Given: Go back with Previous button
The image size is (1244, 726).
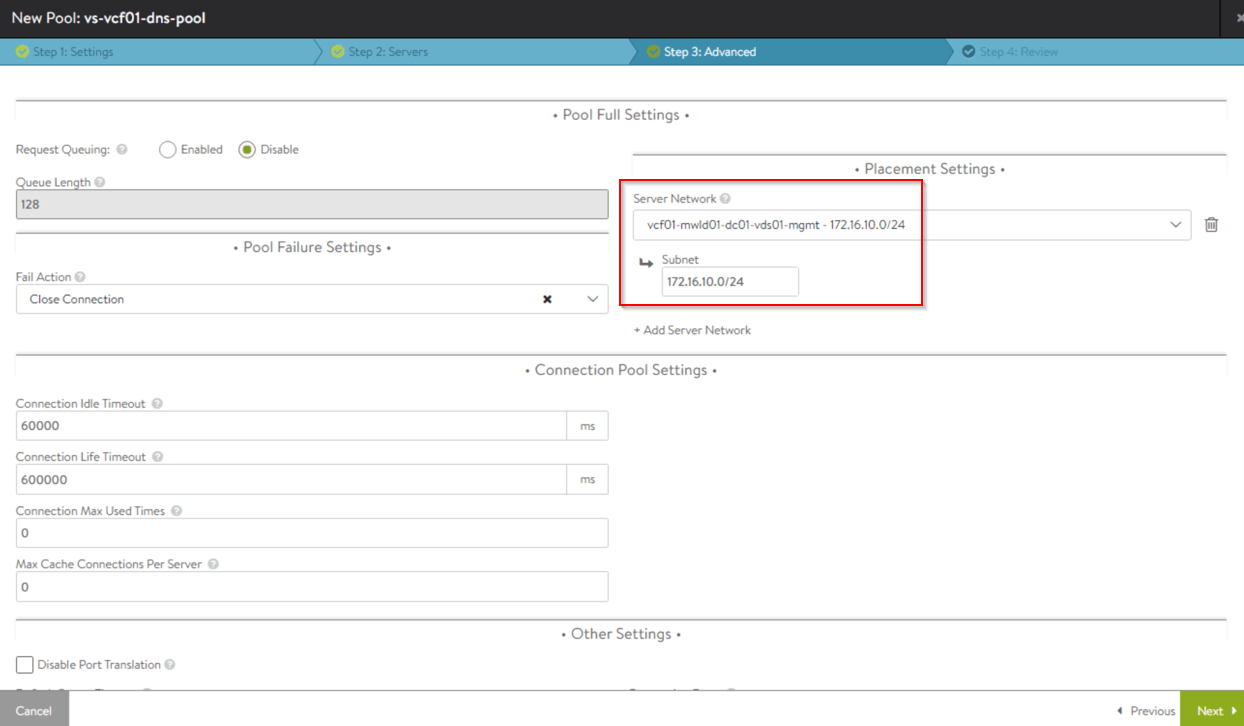Looking at the screenshot, I should click(1146, 711).
